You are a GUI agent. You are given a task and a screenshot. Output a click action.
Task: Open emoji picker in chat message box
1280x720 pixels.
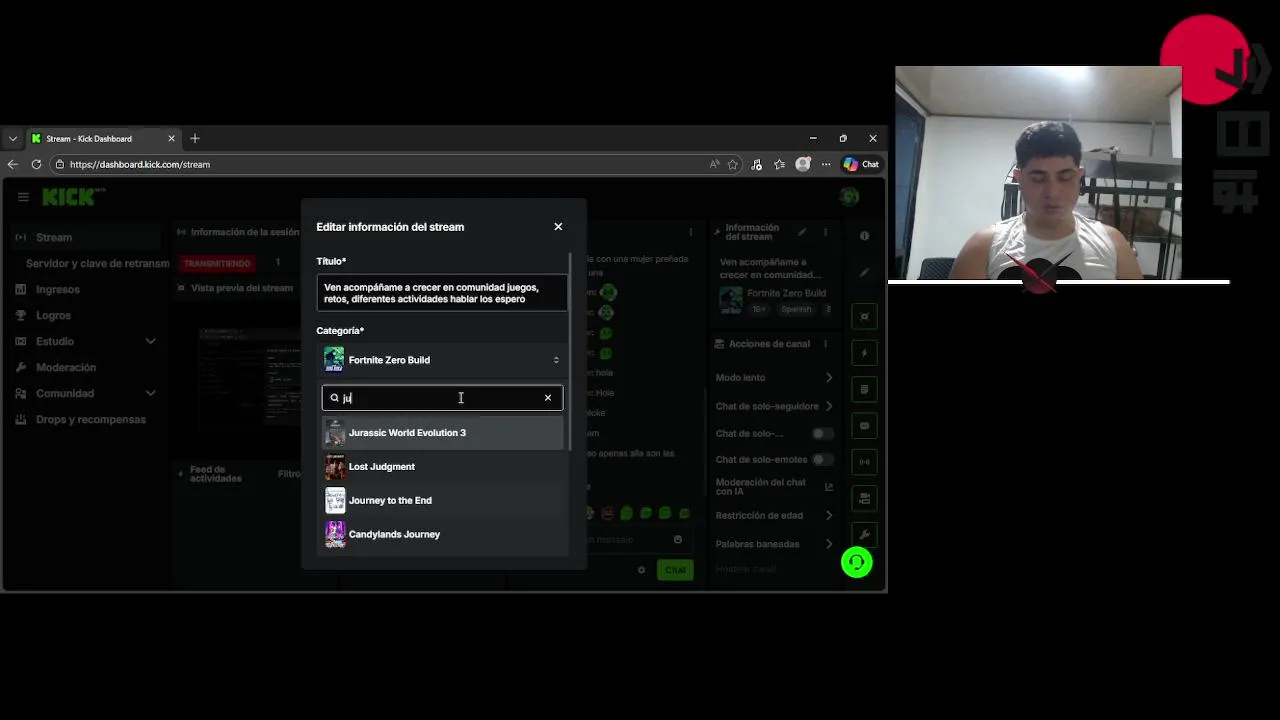coord(678,540)
